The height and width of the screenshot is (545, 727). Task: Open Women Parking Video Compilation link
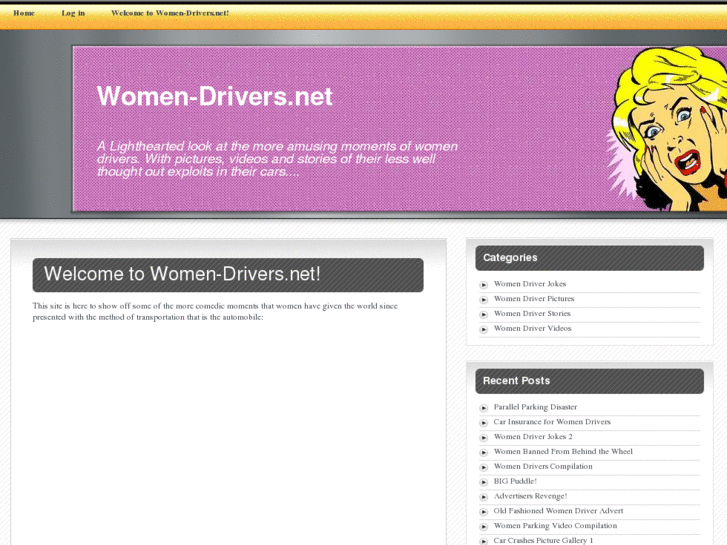tap(555, 526)
